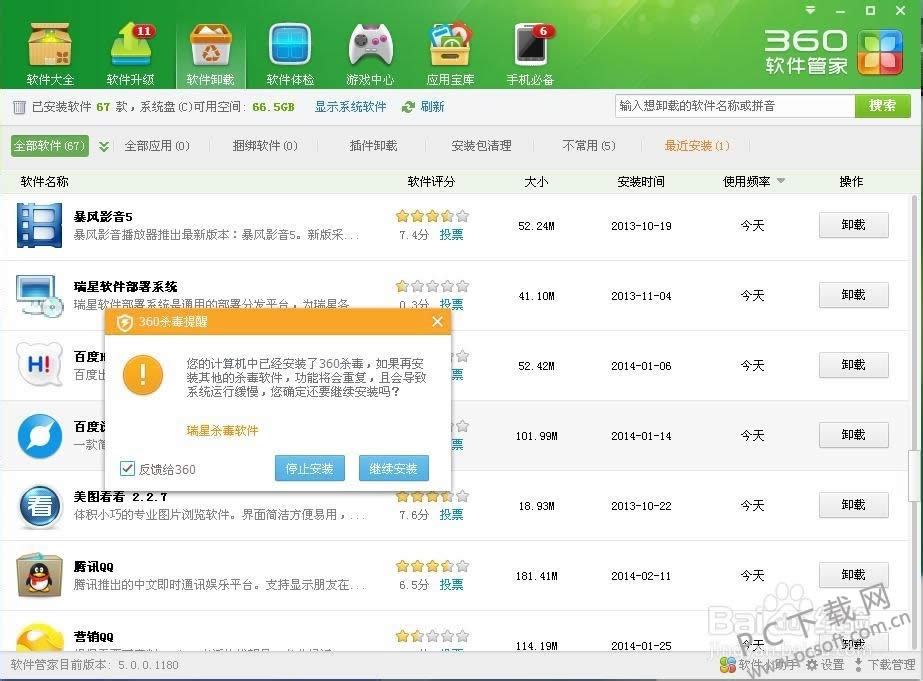
Task: Sort by 大小 column header
Action: [536, 181]
